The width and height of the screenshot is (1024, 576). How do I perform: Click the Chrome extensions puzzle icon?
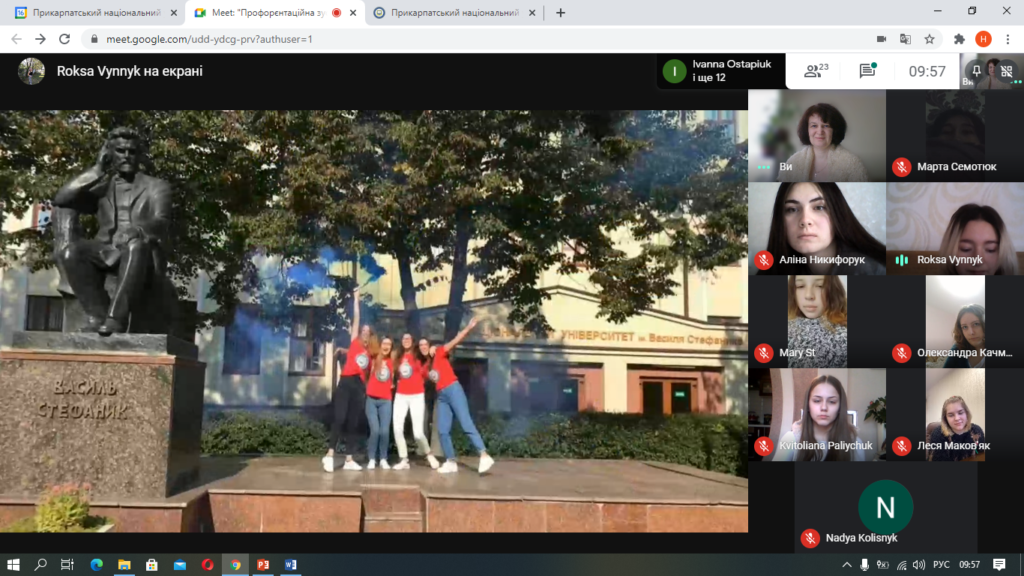(959, 39)
